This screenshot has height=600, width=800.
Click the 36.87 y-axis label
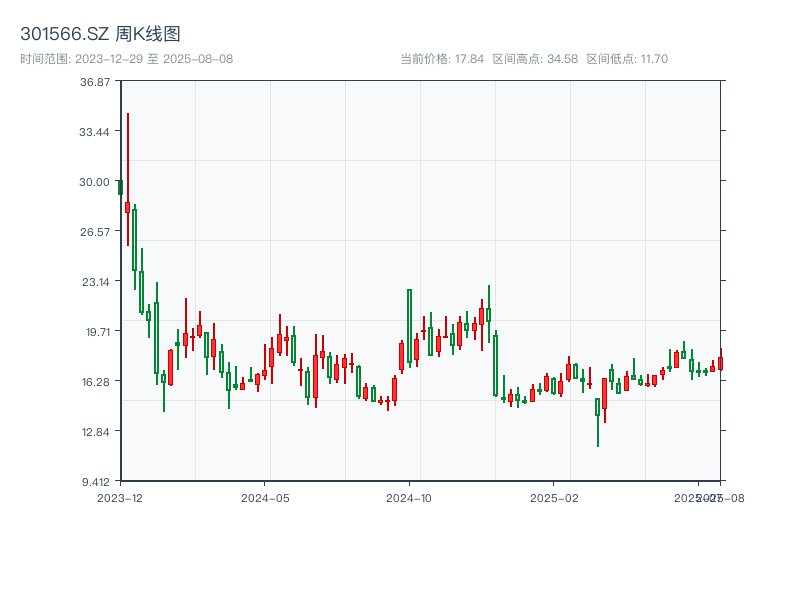pyautogui.click(x=95, y=82)
